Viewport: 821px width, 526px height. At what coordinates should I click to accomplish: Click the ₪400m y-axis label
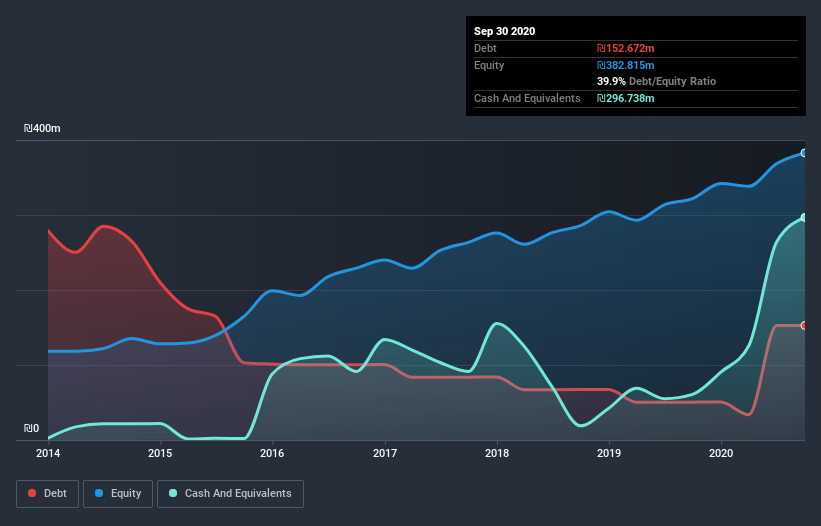(x=42, y=129)
